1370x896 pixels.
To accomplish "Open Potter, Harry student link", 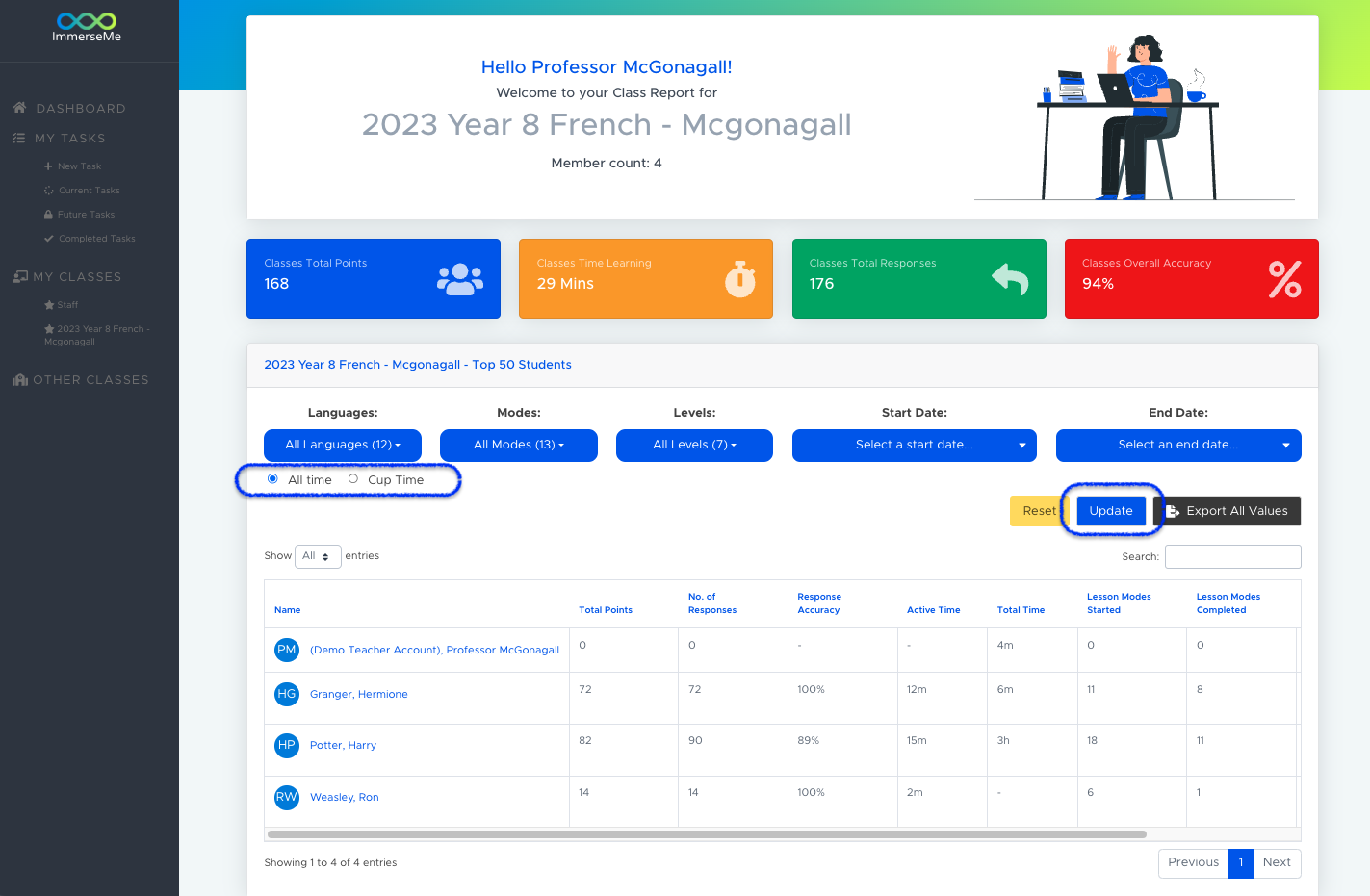I will 343,745.
